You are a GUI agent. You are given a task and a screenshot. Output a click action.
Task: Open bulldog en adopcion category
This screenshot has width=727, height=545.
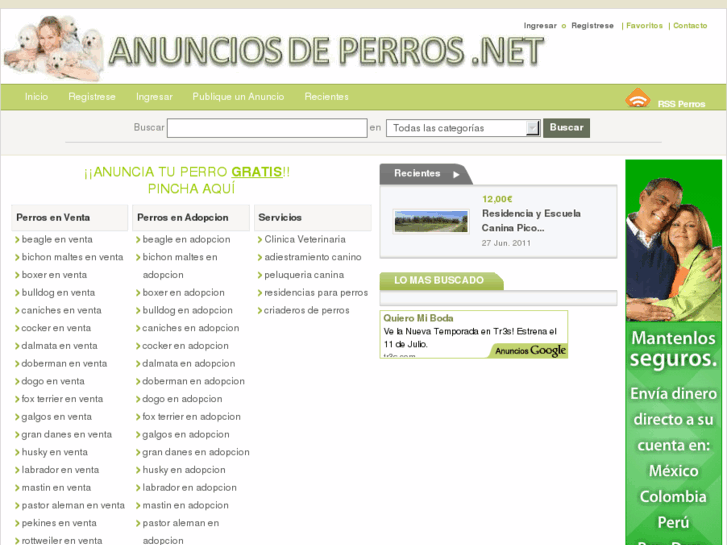[x=187, y=310]
